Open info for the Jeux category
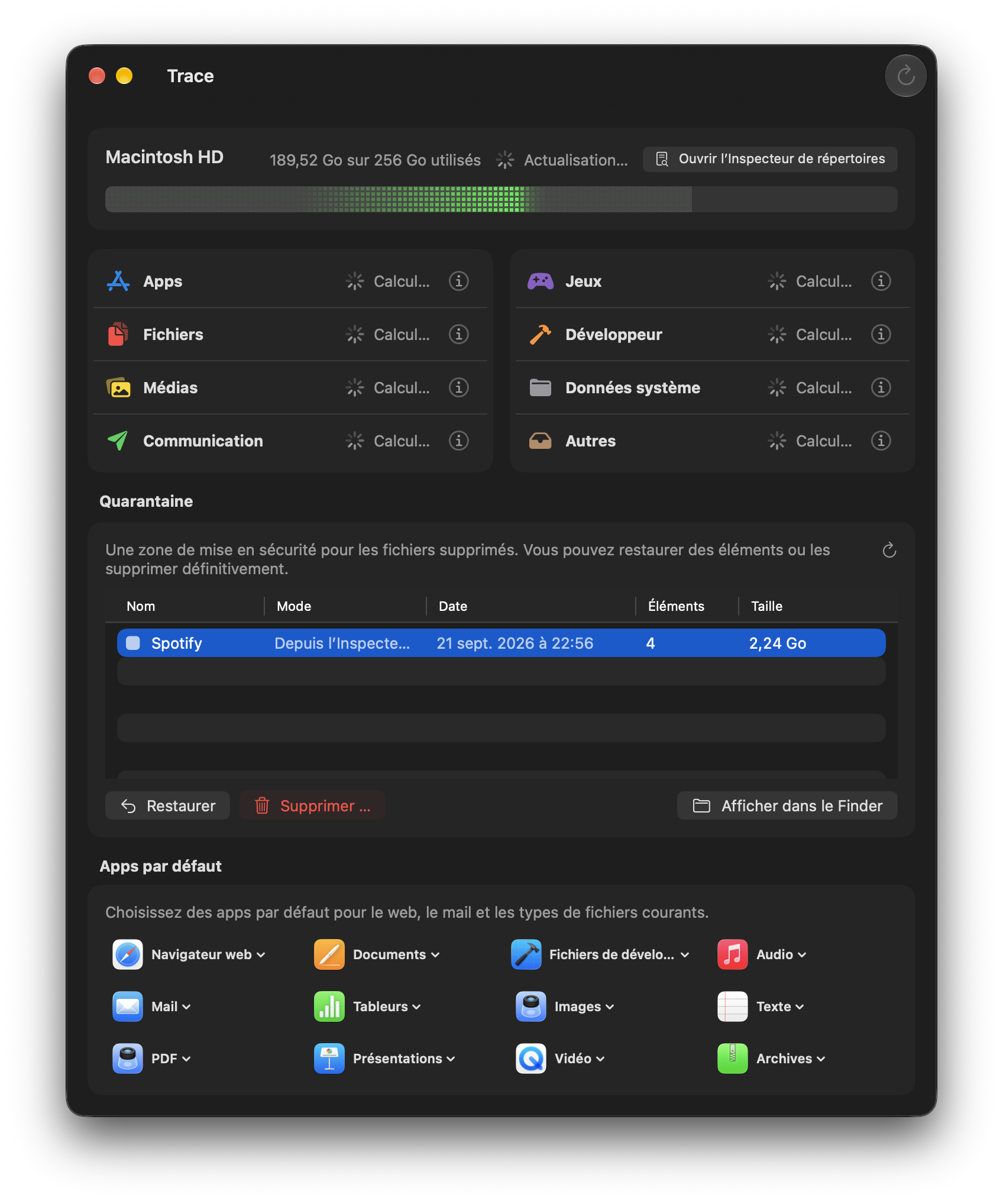 pyautogui.click(x=881, y=281)
